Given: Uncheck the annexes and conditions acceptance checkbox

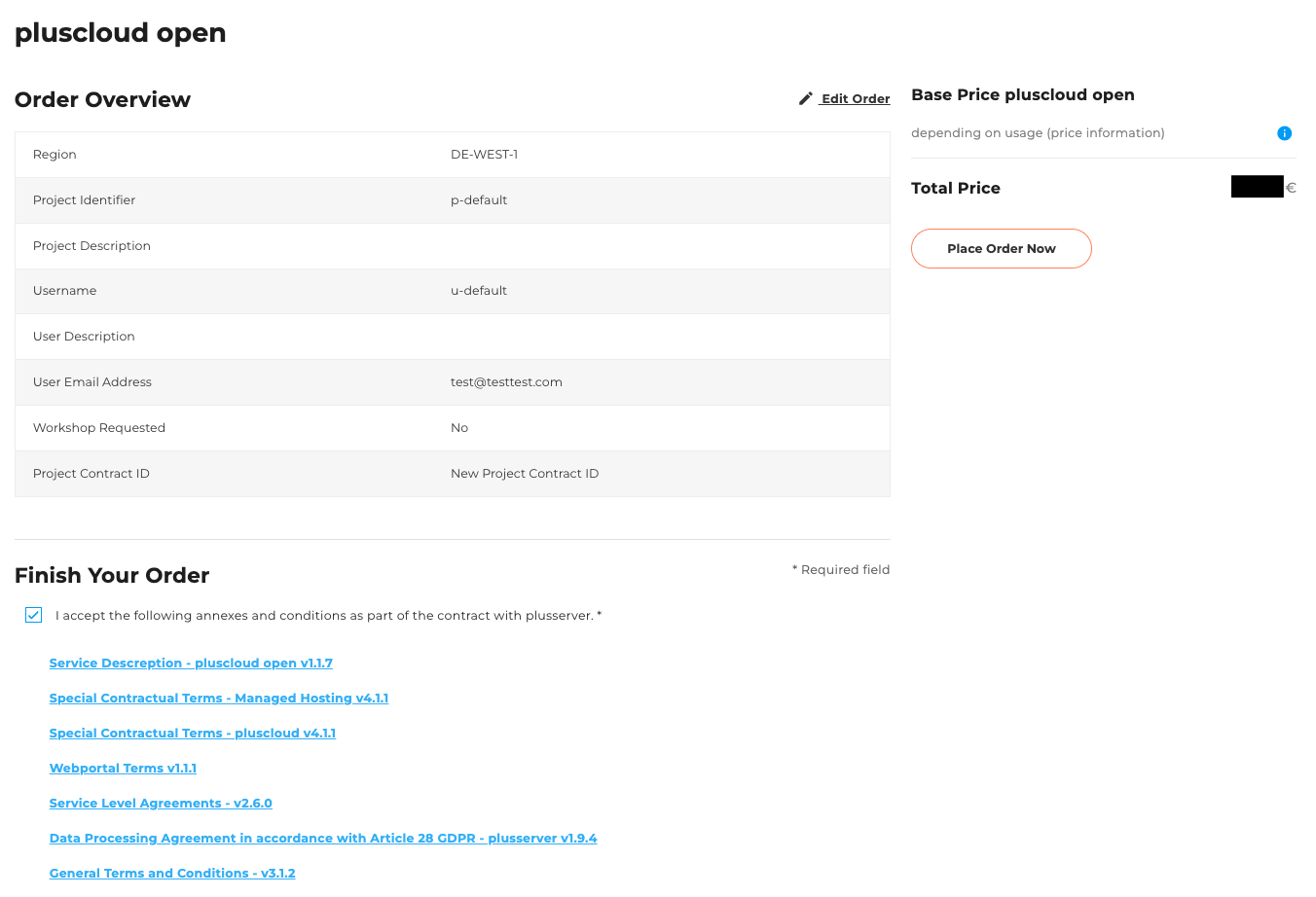Looking at the screenshot, I should pyautogui.click(x=33, y=615).
